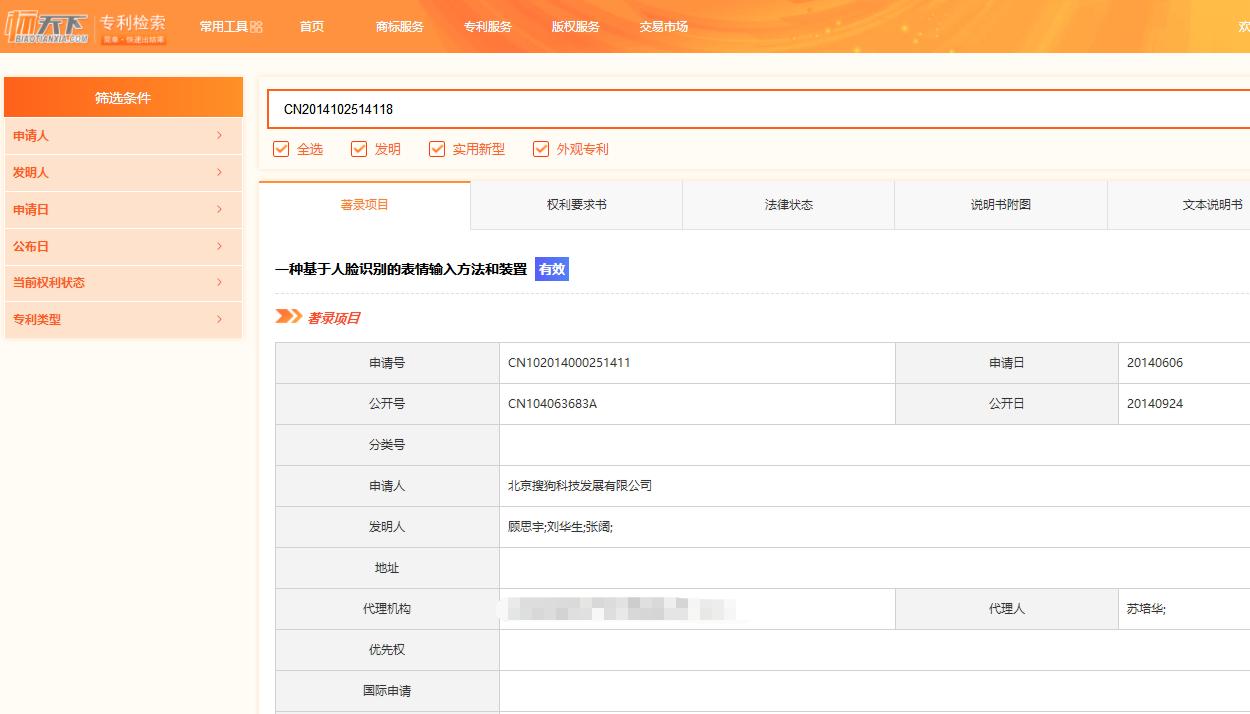Viewport: 1250px width, 714px height.
Task: Expand the 公布日 filter
Action: (x=124, y=246)
